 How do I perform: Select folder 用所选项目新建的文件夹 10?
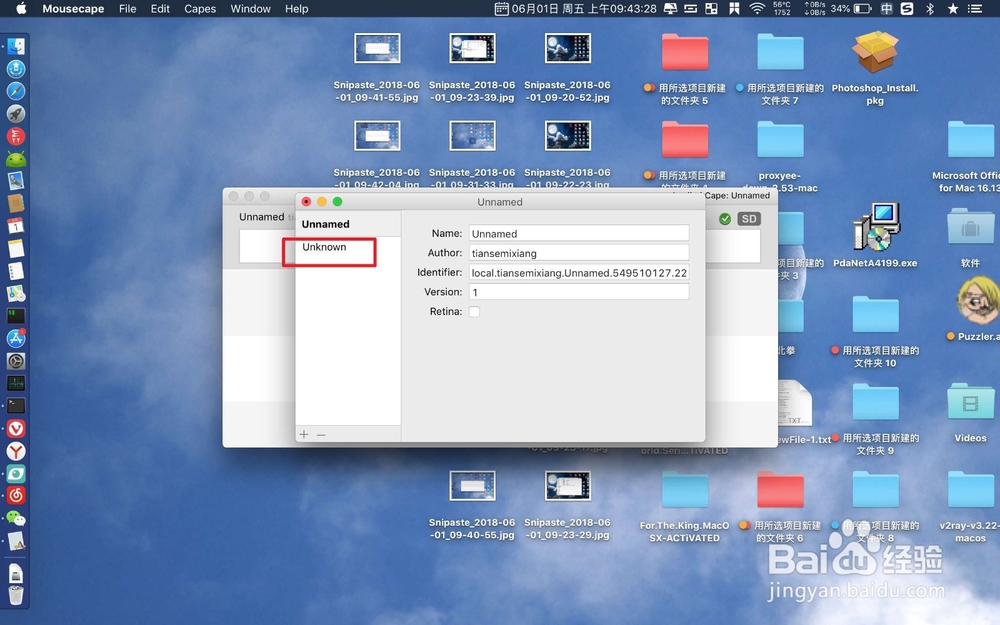(x=875, y=314)
